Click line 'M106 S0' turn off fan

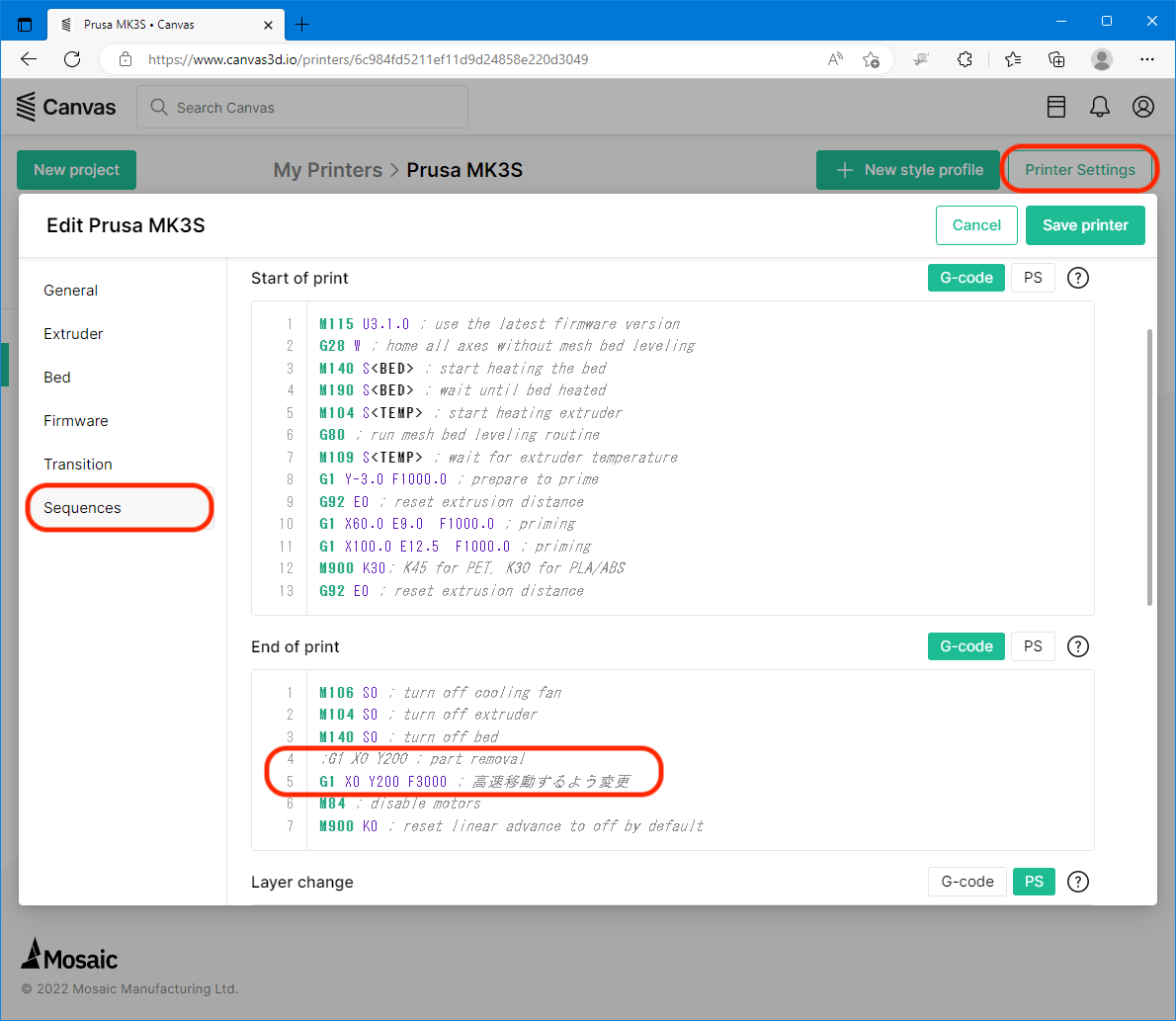click(x=440, y=693)
